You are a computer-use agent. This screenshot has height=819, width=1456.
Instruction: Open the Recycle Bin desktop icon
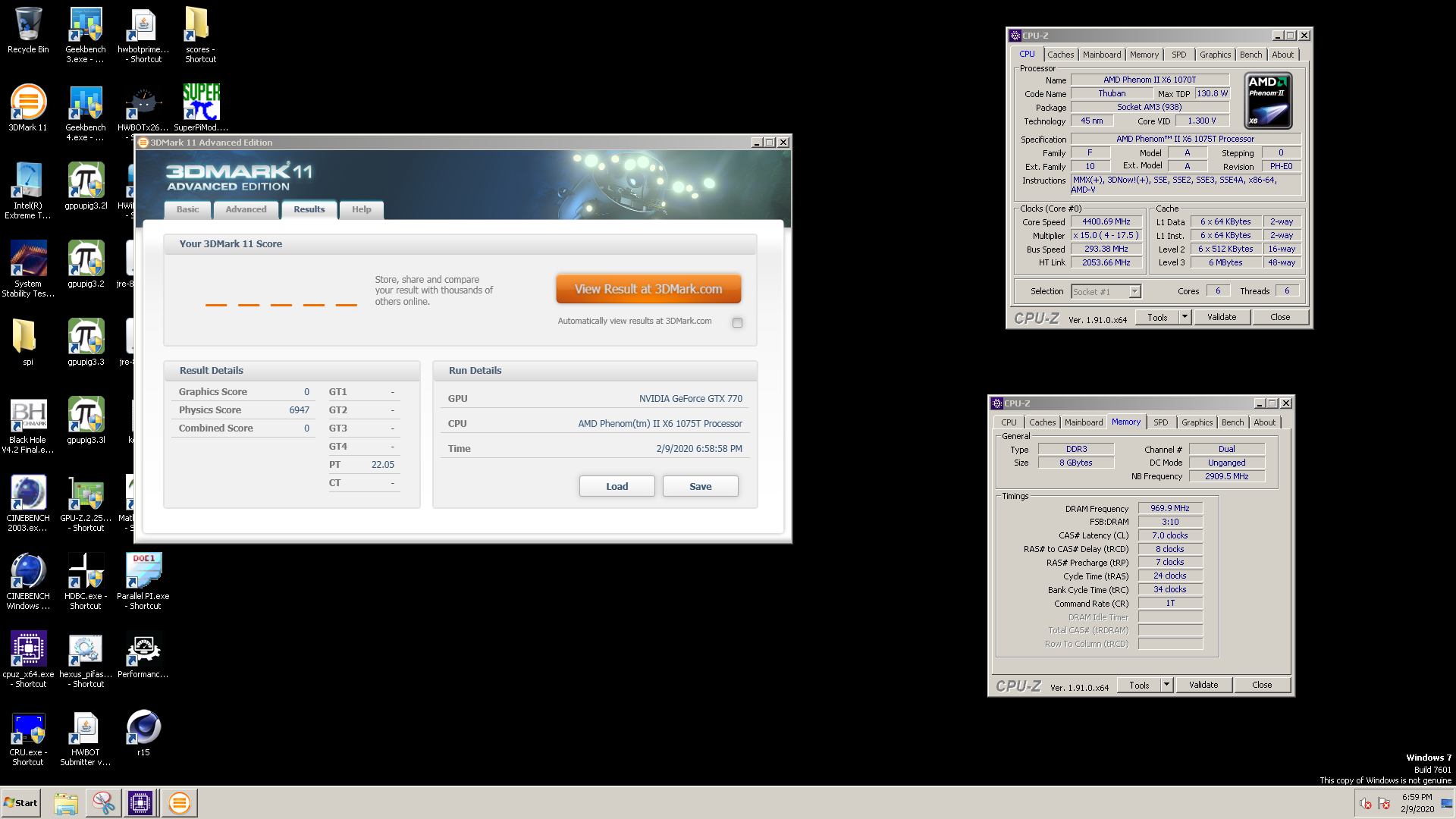pos(28,30)
